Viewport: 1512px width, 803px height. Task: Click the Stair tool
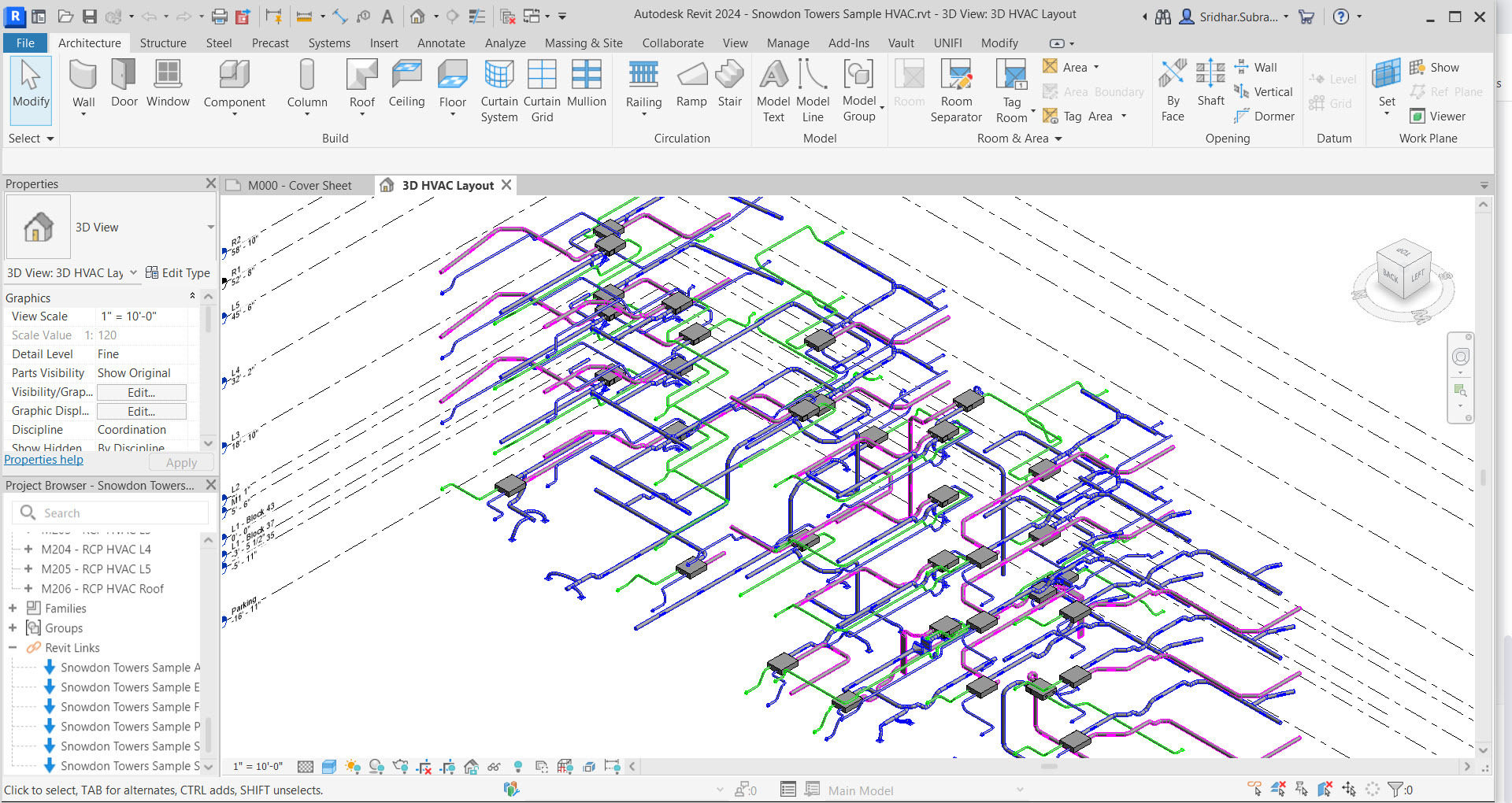click(x=729, y=83)
